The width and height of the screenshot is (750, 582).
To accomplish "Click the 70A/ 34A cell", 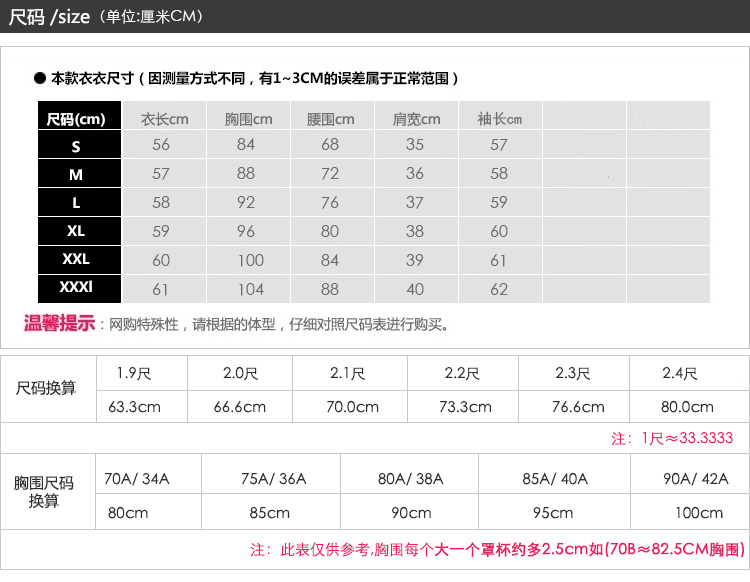I will [137, 479].
